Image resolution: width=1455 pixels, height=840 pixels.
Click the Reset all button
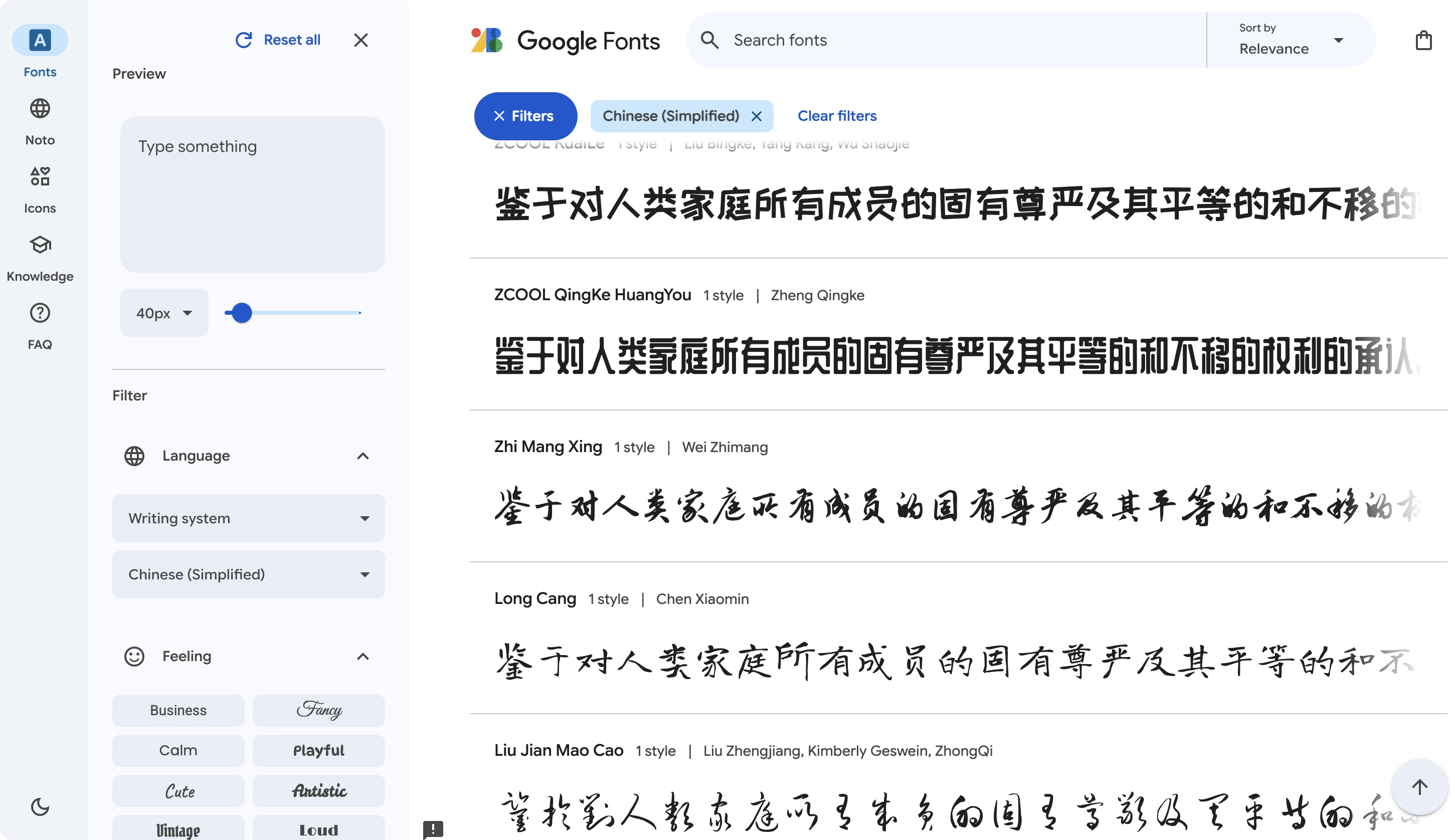click(278, 40)
